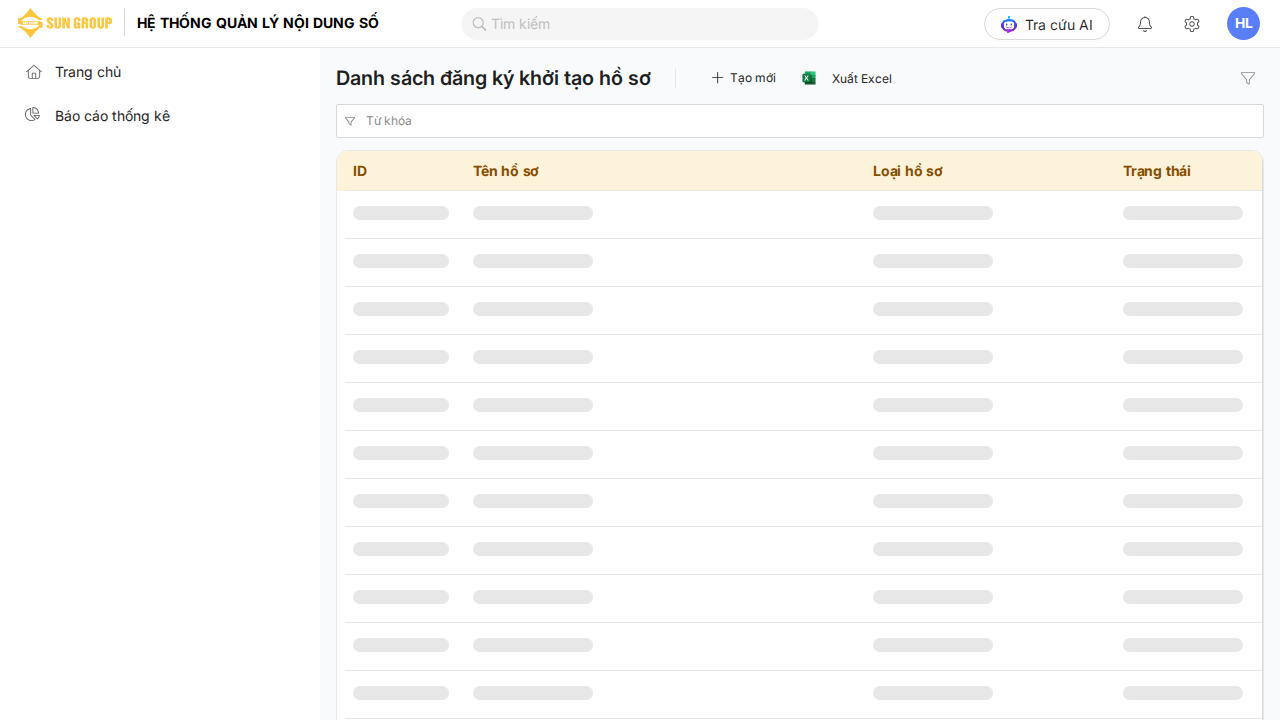Click the Sun Group logo

[x=65, y=23]
